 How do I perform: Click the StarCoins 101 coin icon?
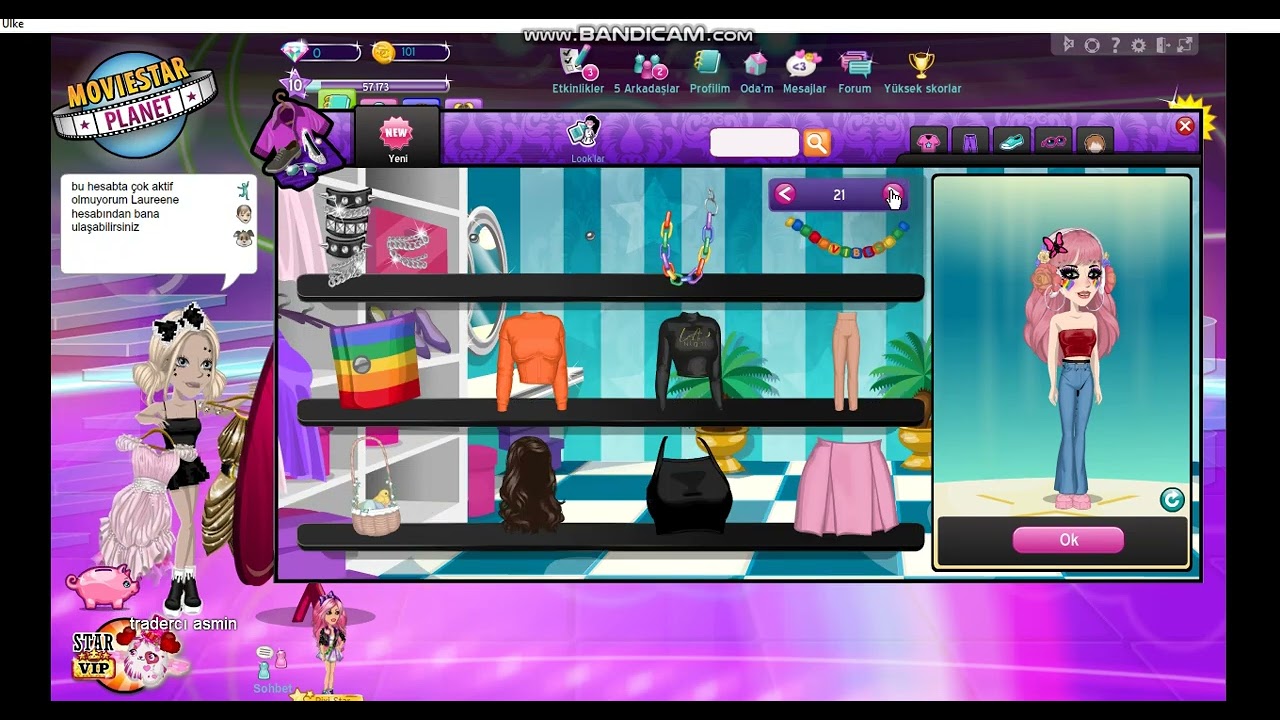[x=383, y=52]
